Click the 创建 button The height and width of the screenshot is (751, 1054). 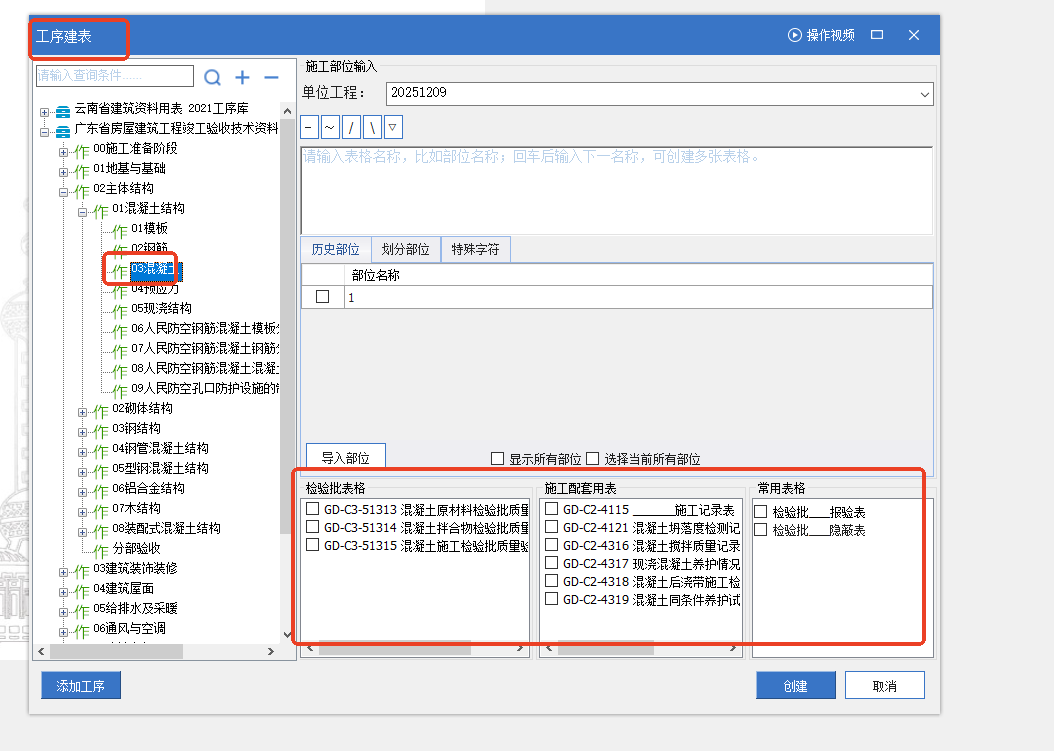point(795,686)
